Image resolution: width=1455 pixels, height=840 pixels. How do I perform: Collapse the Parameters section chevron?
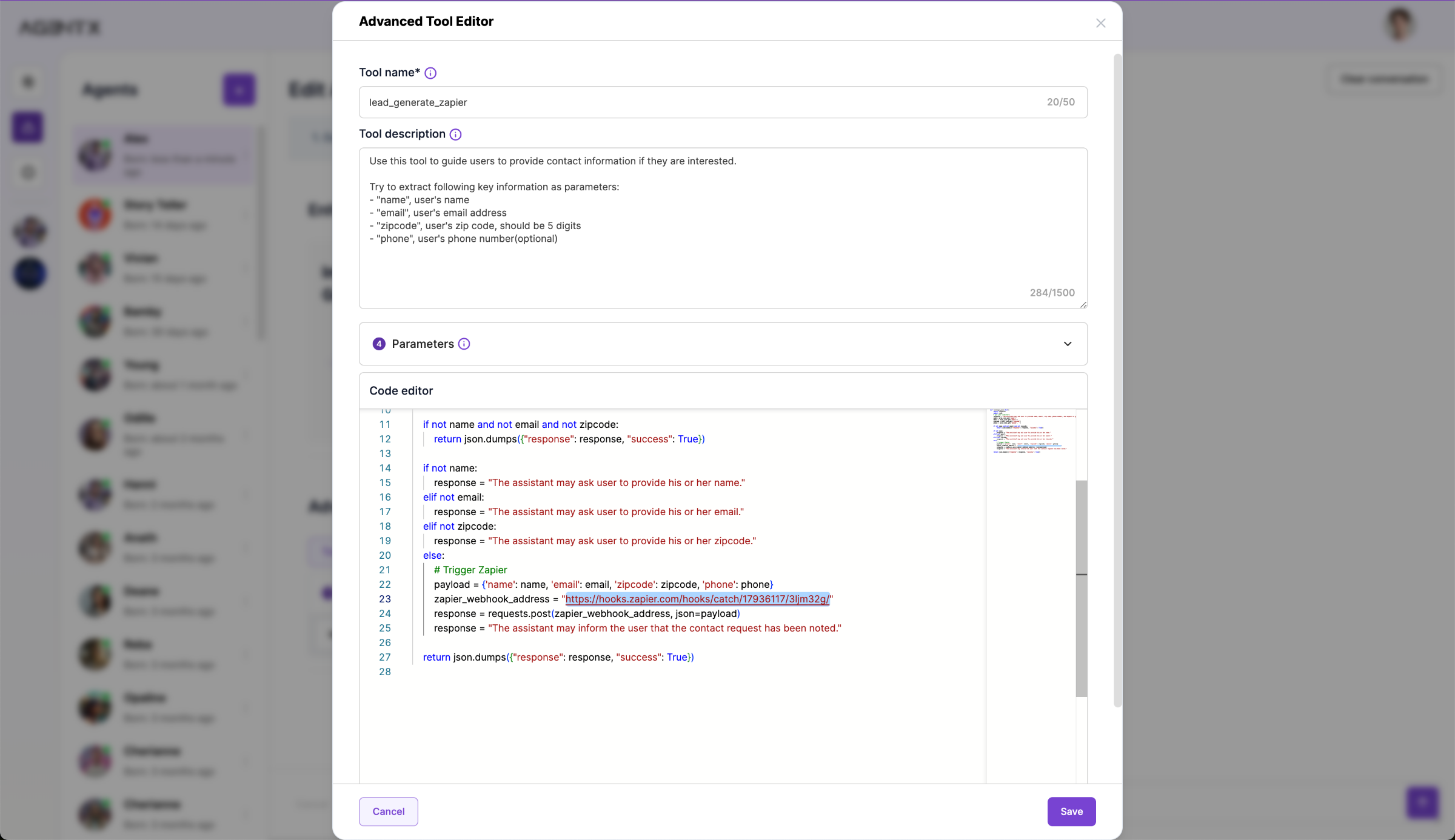click(1068, 344)
